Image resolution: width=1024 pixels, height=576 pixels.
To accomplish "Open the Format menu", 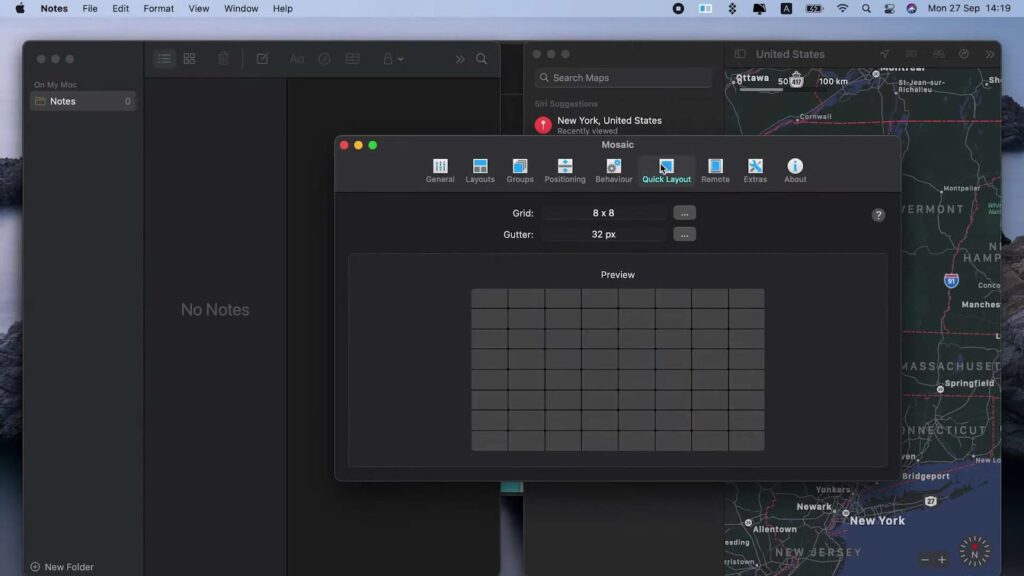I will pos(159,8).
